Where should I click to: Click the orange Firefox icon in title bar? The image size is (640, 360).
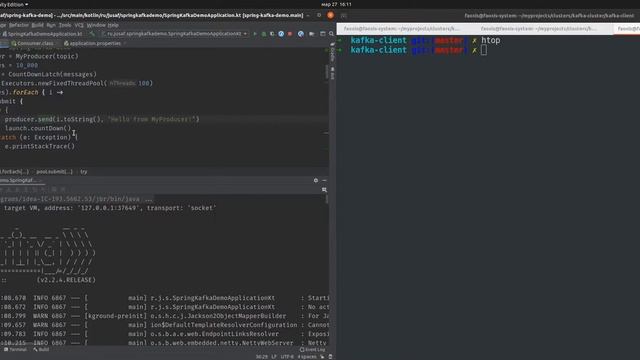tap(330, 15)
